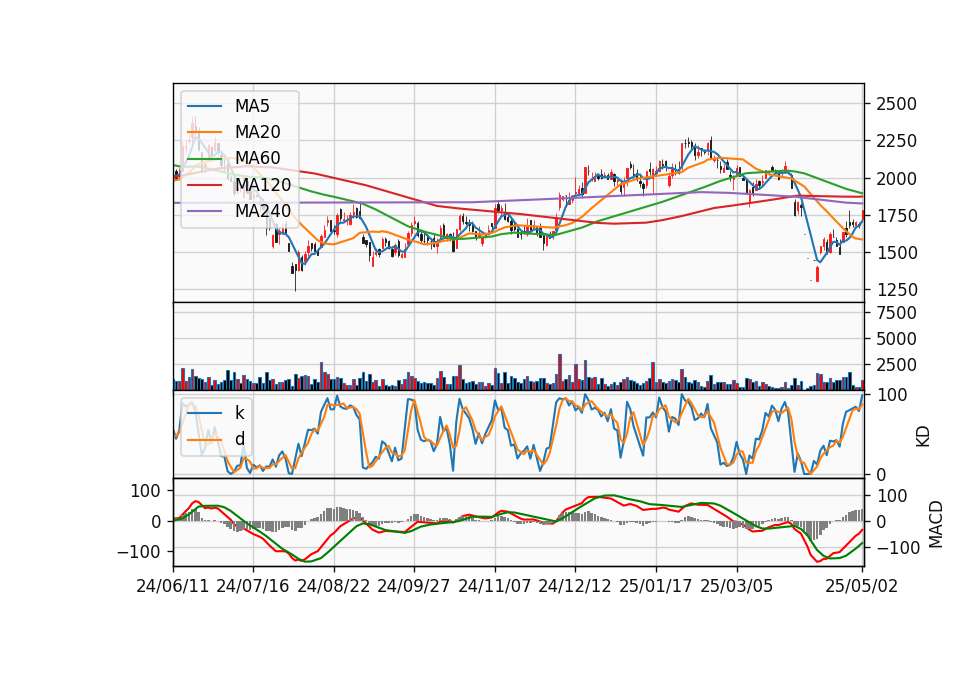The height and width of the screenshot is (690, 960).
Task: Click the 25/05/02 date label
Action: click(861, 586)
